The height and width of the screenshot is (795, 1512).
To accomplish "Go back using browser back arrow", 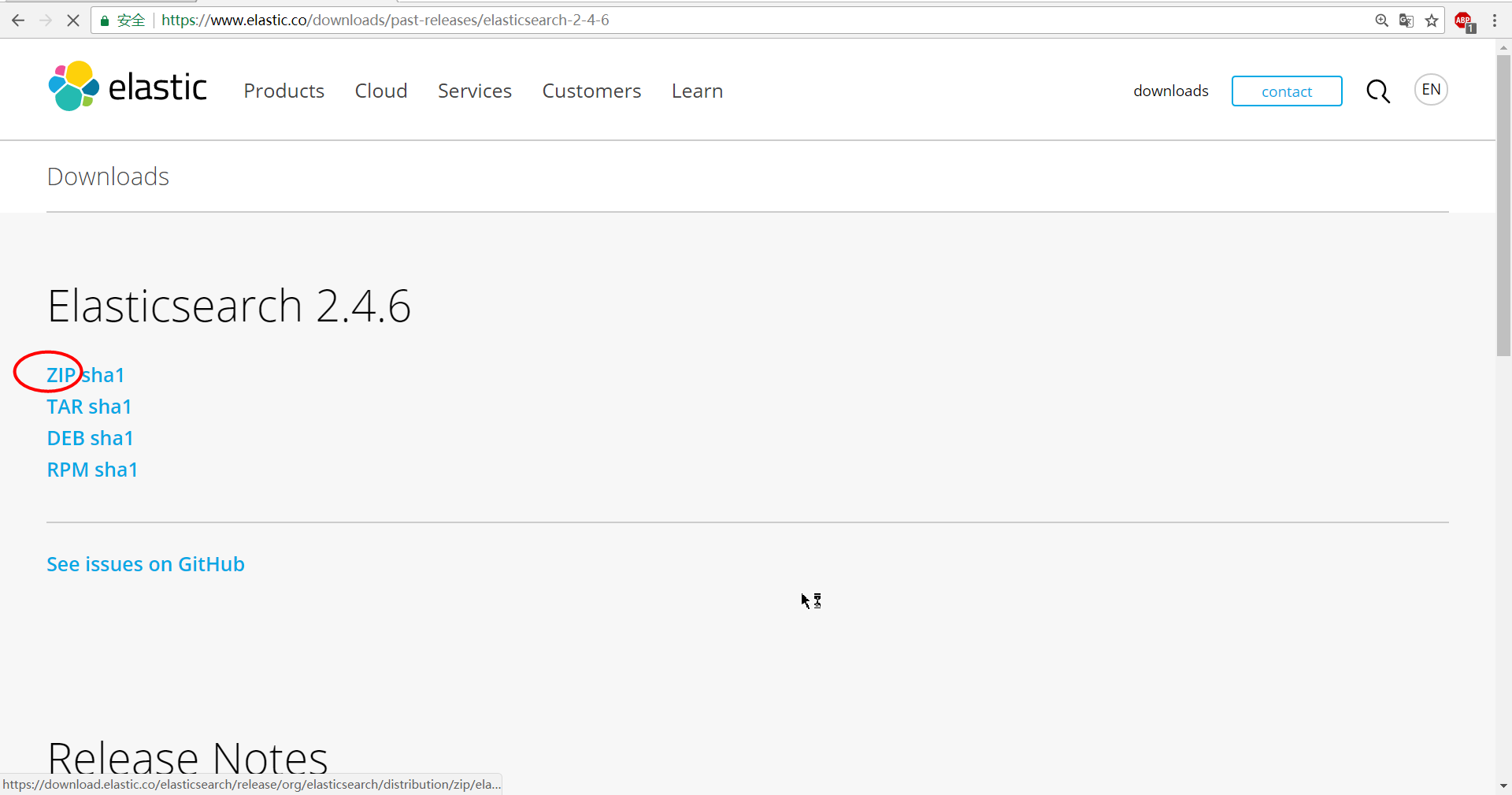I will pyautogui.click(x=18, y=20).
